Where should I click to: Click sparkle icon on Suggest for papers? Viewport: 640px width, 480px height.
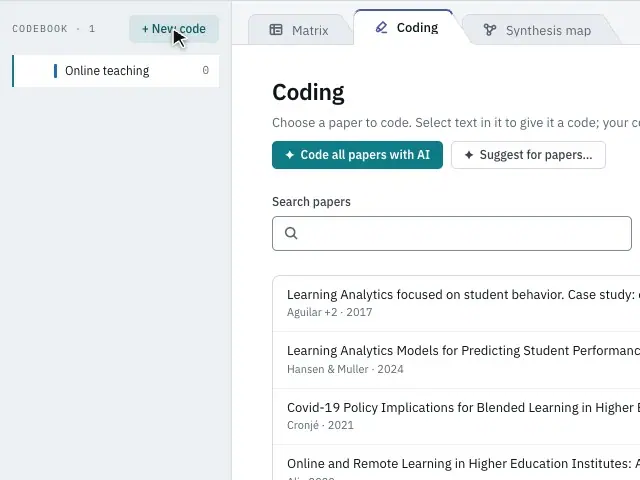tap(469, 155)
